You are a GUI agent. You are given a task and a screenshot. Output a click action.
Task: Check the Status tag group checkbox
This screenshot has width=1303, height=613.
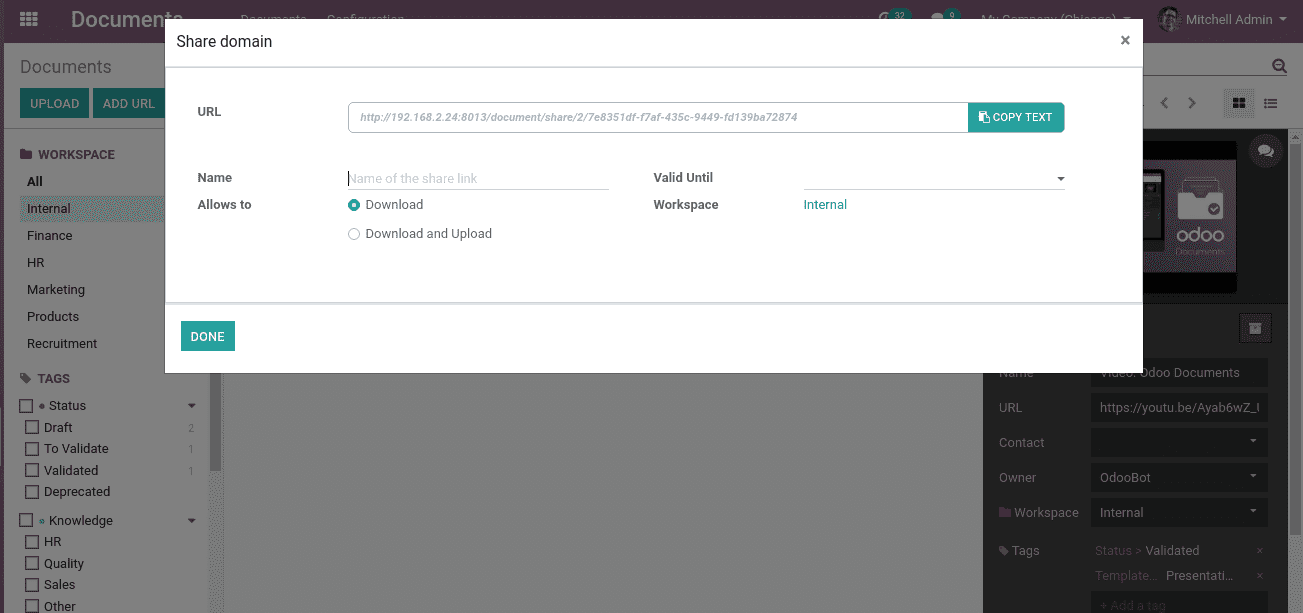(26, 406)
